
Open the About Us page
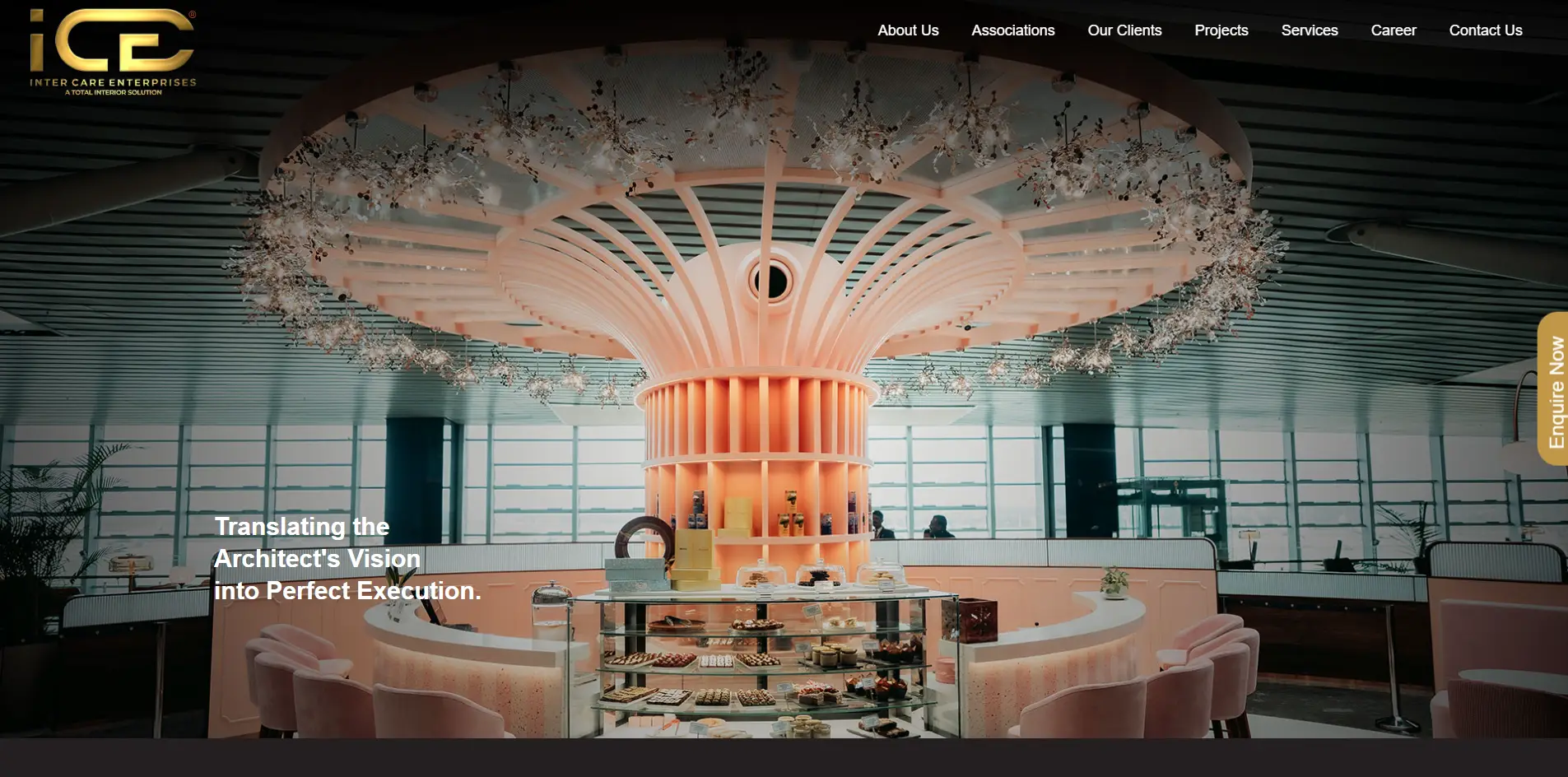908,30
